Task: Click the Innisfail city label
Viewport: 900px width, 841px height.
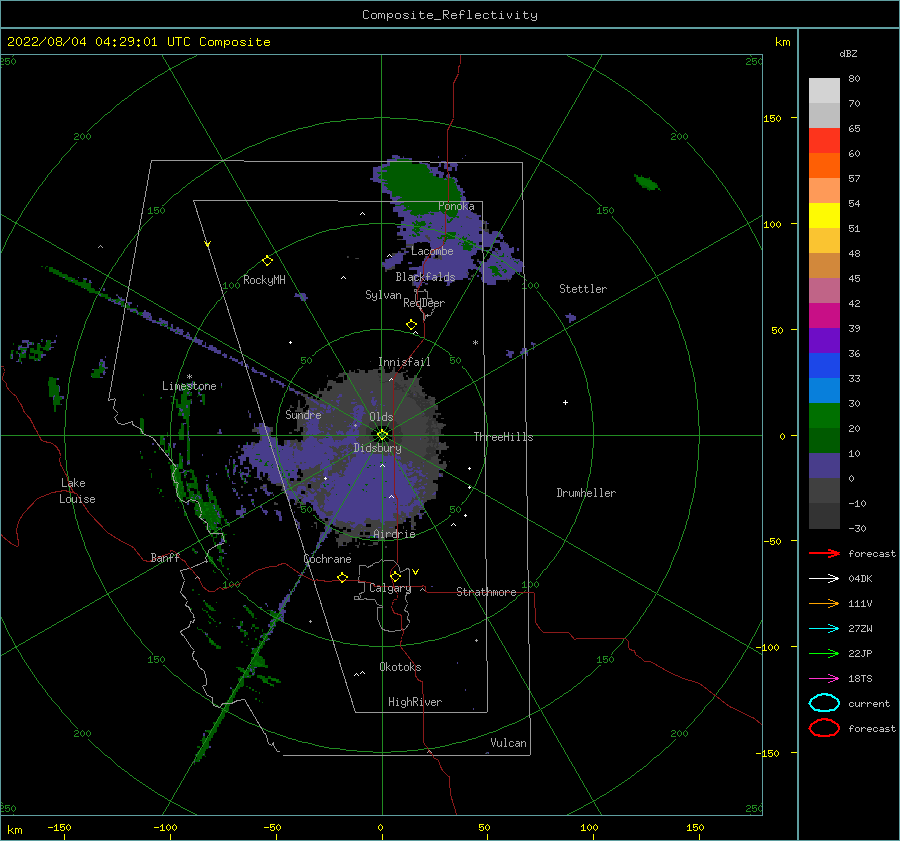Action: [x=404, y=362]
